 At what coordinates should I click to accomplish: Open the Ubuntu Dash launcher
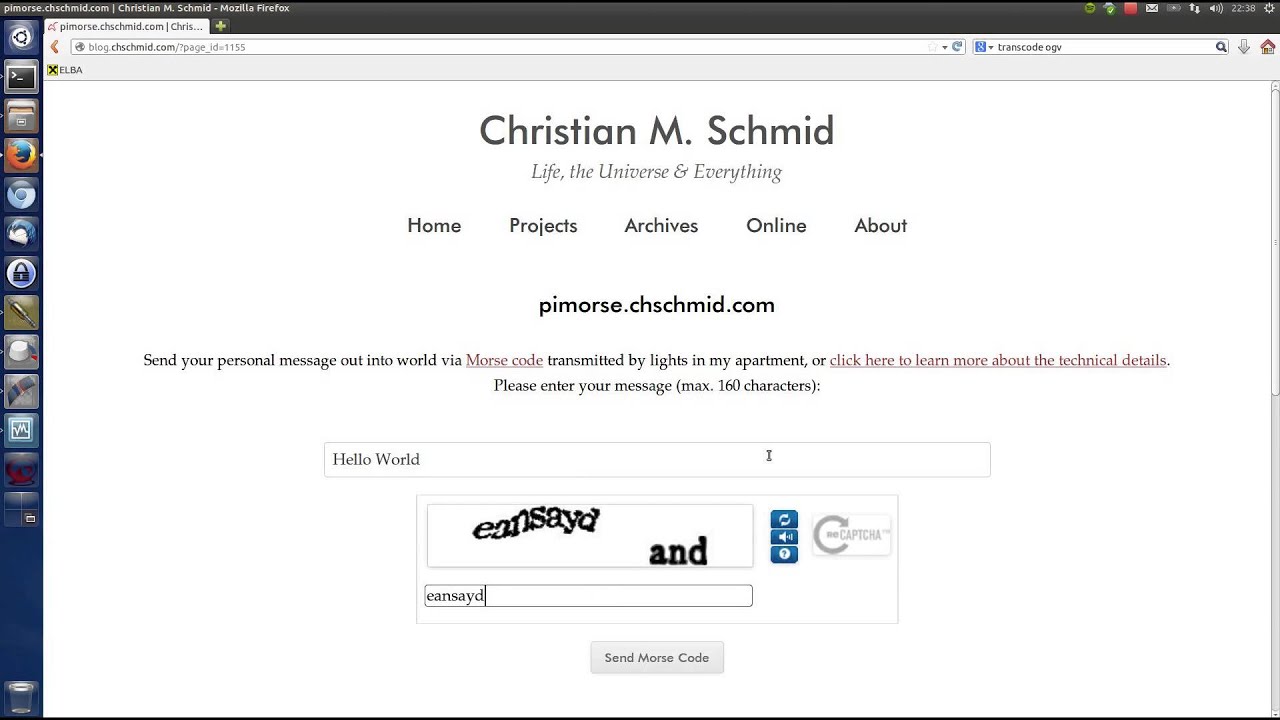(21, 38)
